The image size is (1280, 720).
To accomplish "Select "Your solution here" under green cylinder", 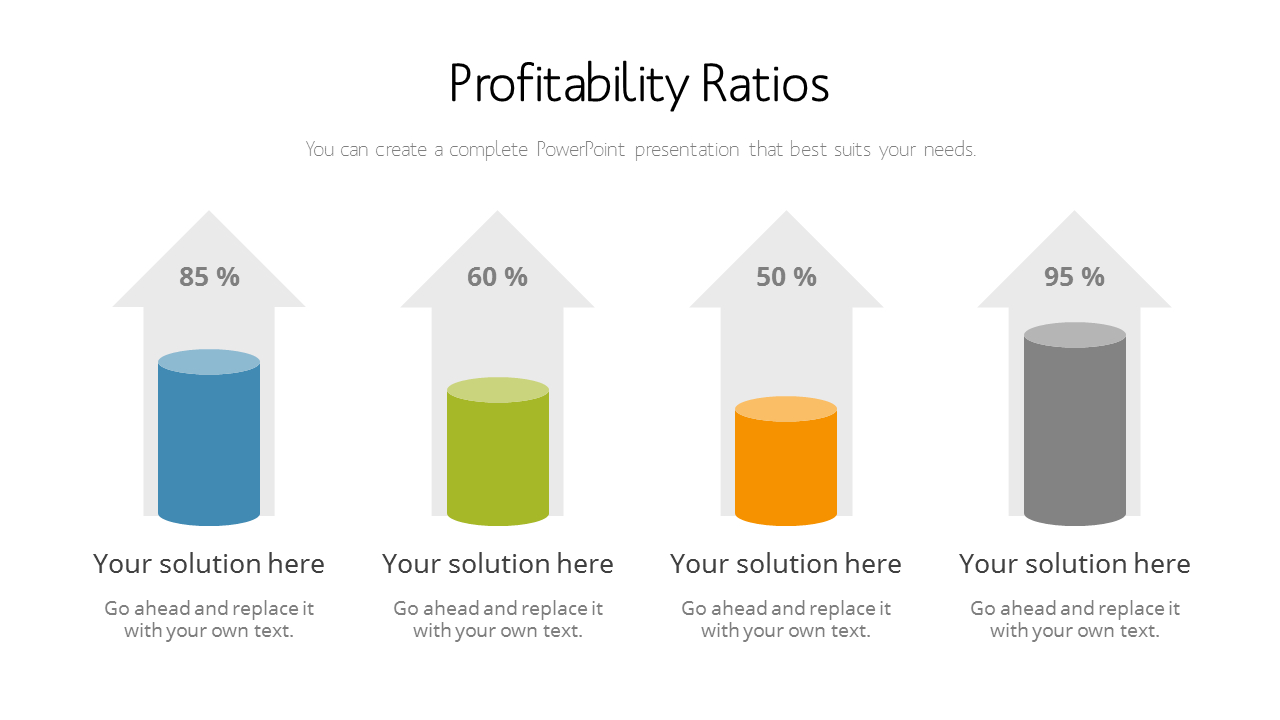I will pos(497,564).
